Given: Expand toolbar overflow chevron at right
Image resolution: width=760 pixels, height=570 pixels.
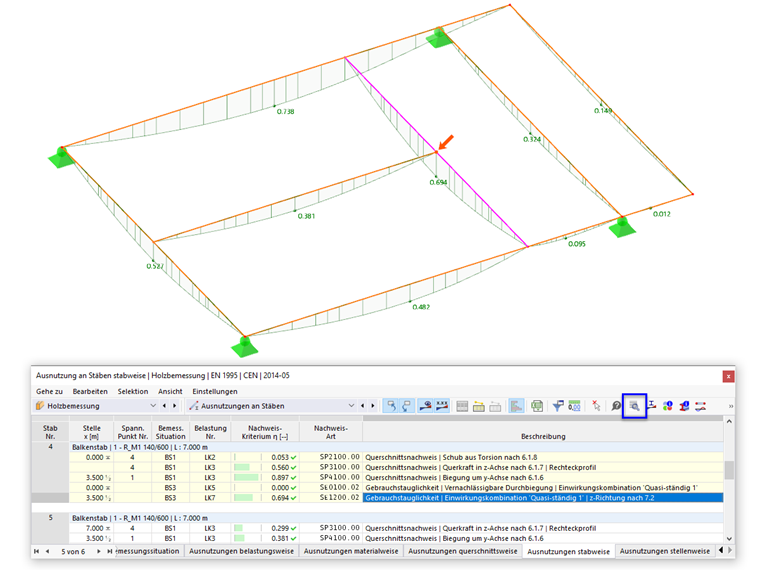Looking at the screenshot, I should pos(730,406).
